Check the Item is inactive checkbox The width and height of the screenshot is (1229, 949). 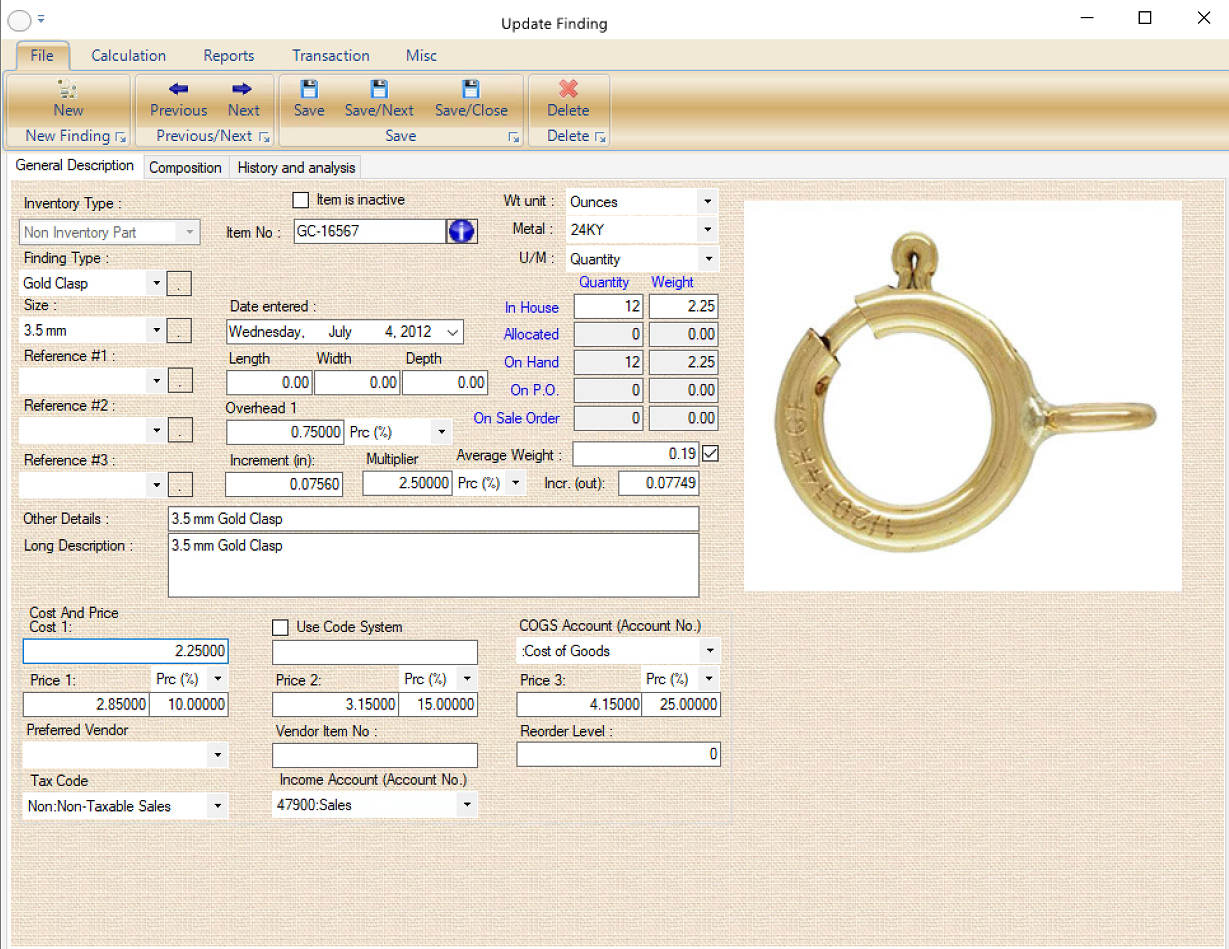pos(301,200)
